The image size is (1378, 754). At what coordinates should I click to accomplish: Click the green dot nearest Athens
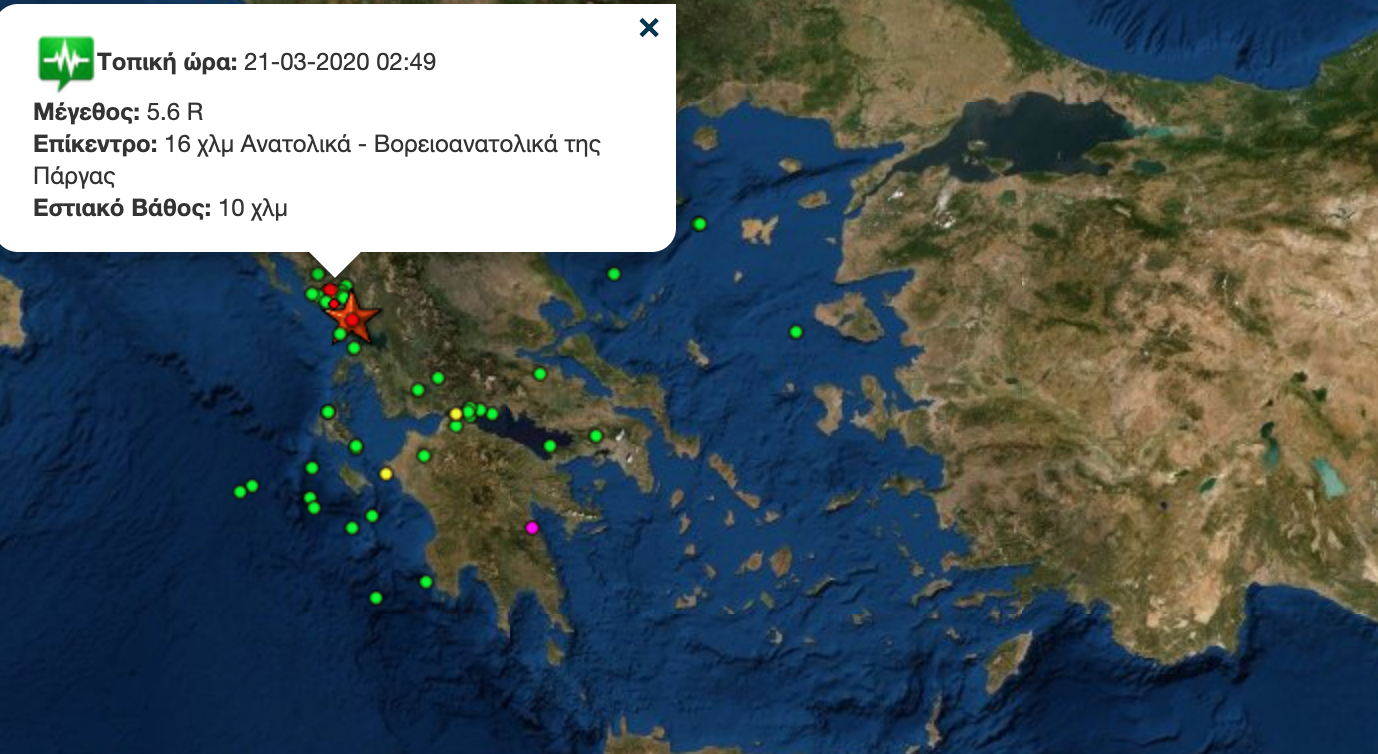point(596,435)
